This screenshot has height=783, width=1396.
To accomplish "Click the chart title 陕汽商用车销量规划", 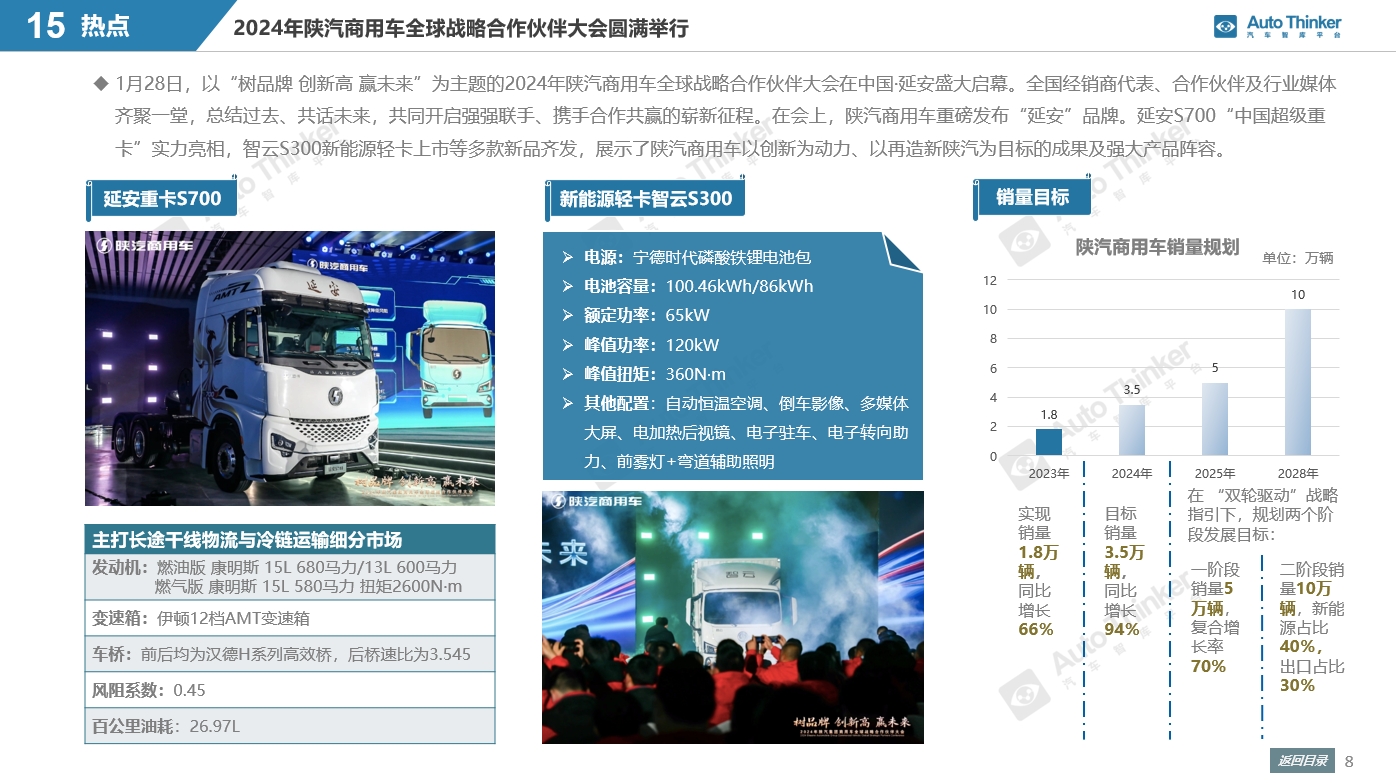I will 1157,247.
